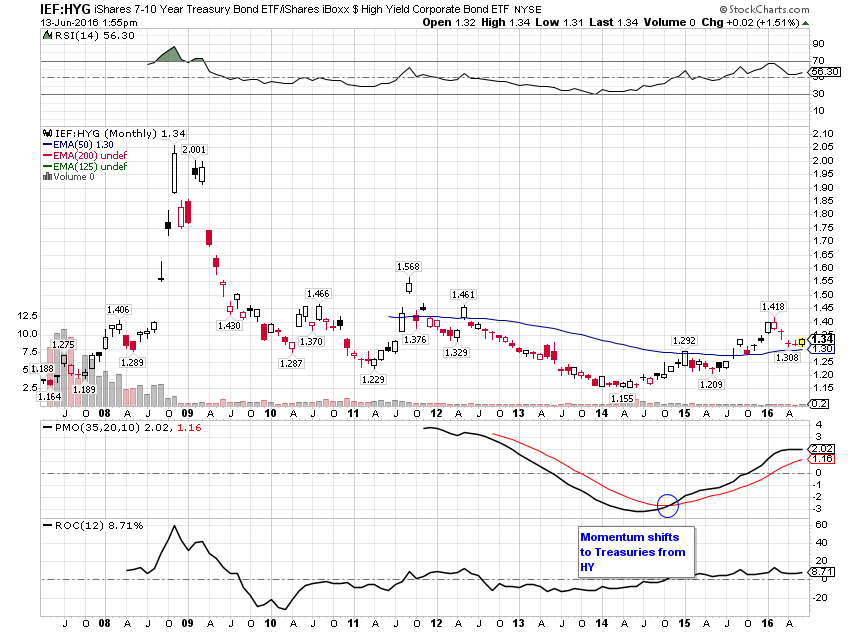Click the Momentum shifts to Treasuries annotation box
The image size is (850, 633).
[x=636, y=552]
